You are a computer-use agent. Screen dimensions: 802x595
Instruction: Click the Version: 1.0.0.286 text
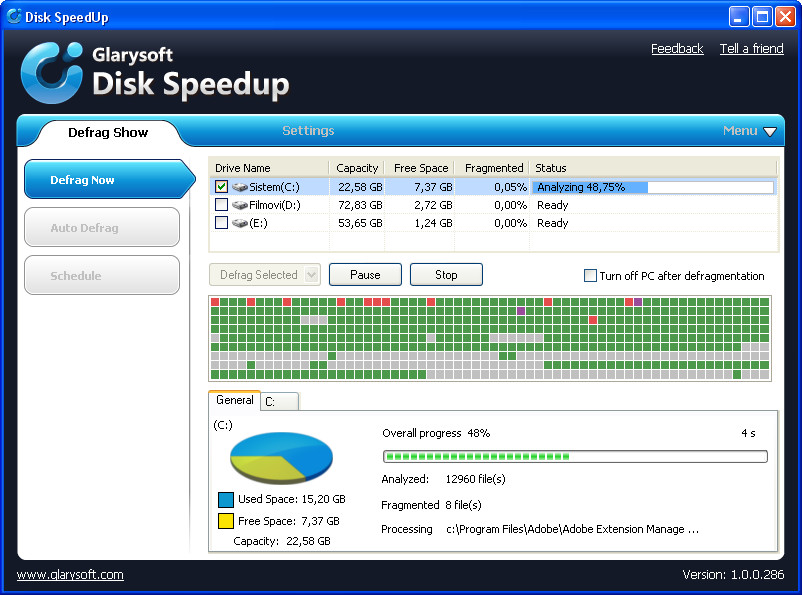tap(733, 575)
